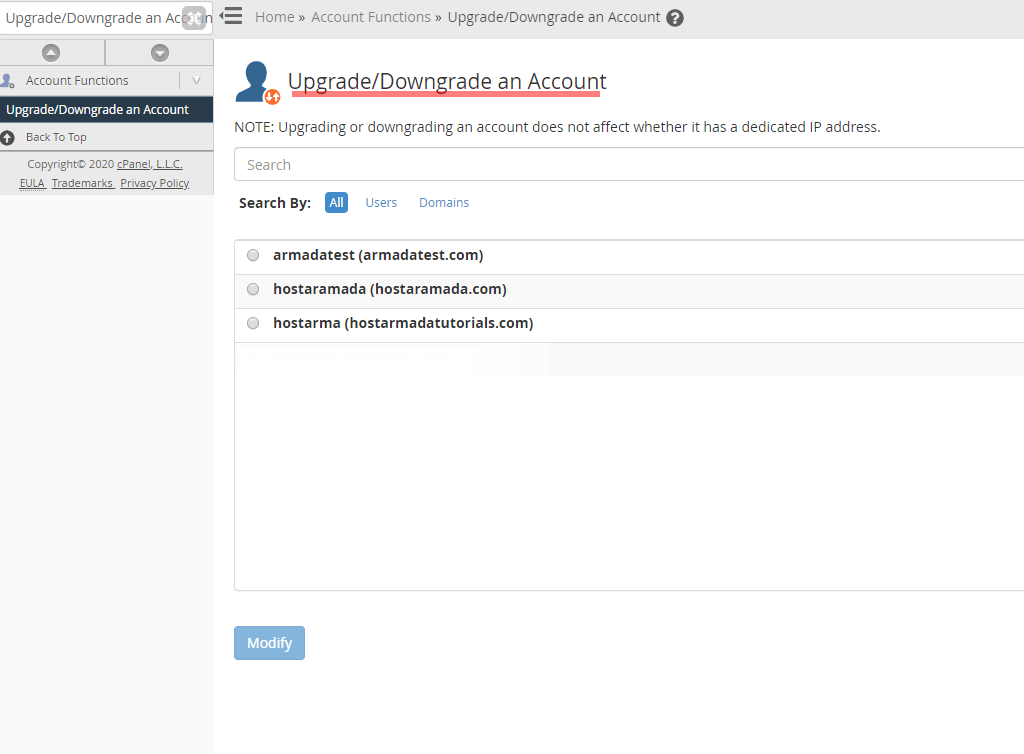Click the account Search input field
This screenshot has width=1024, height=754.
600,164
